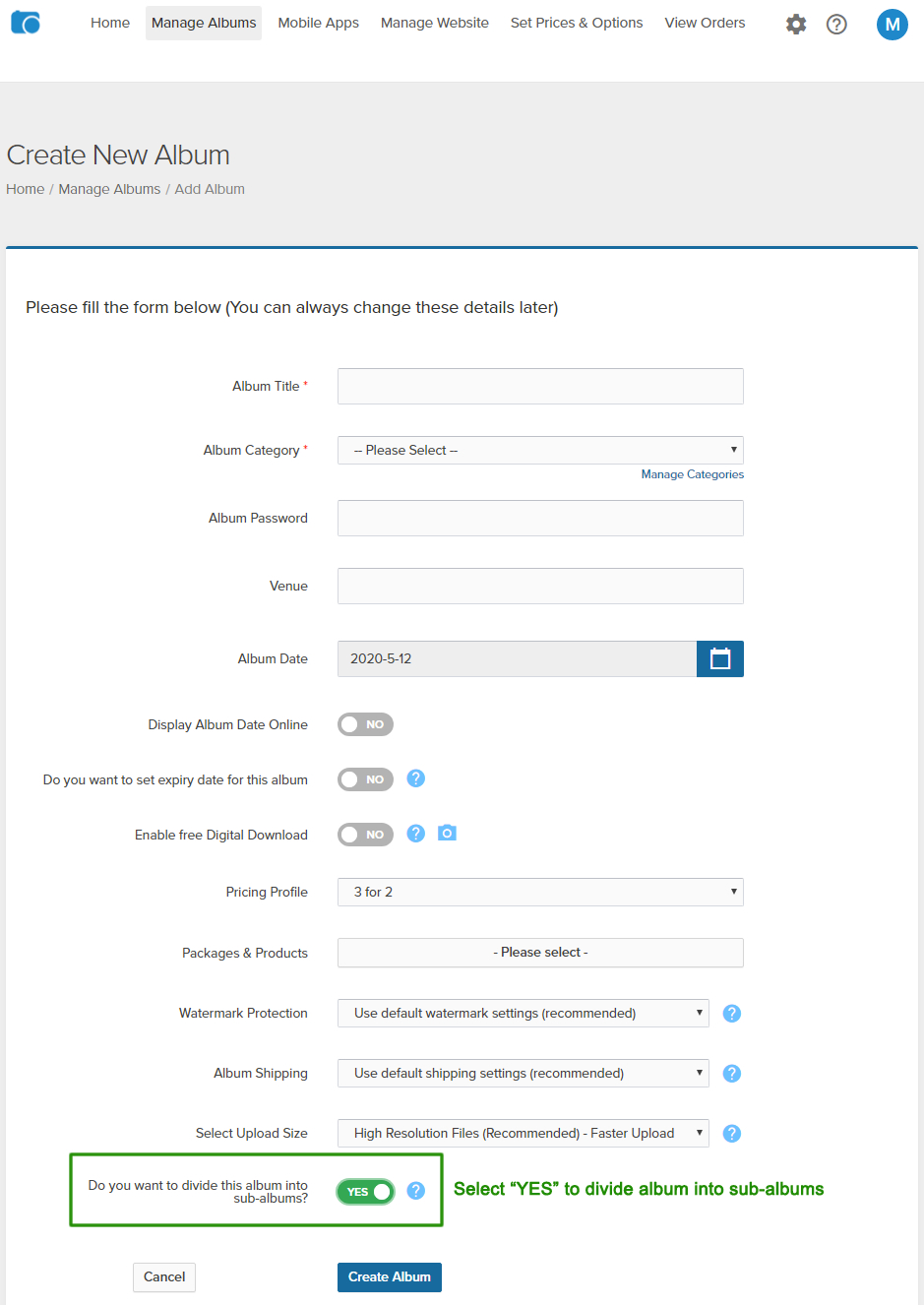Click the Album Title input field
Image resolution: width=924 pixels, height=1305 pixels.
pyautogui.click(x=540, y=386)
